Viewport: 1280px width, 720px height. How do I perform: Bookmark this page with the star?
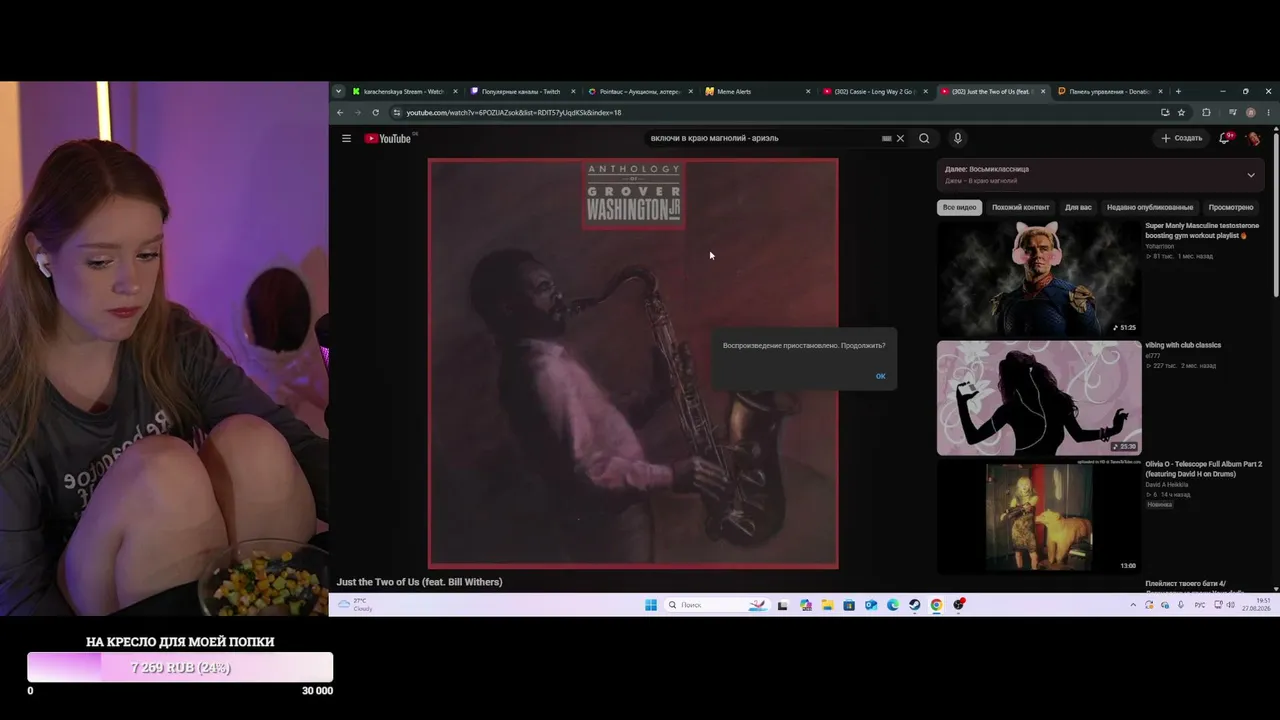1181,112
